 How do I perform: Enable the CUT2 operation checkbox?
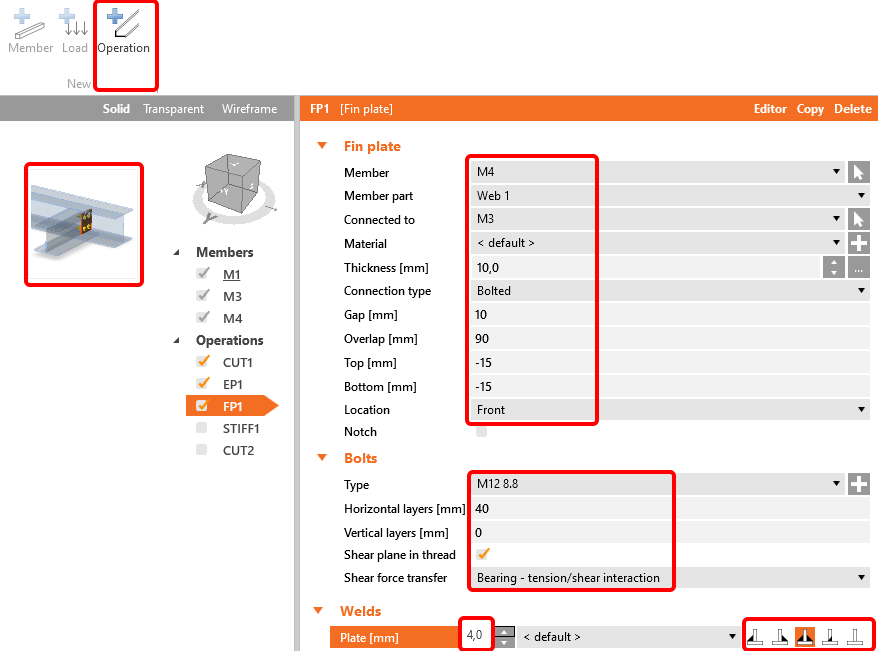click(202, 450)
